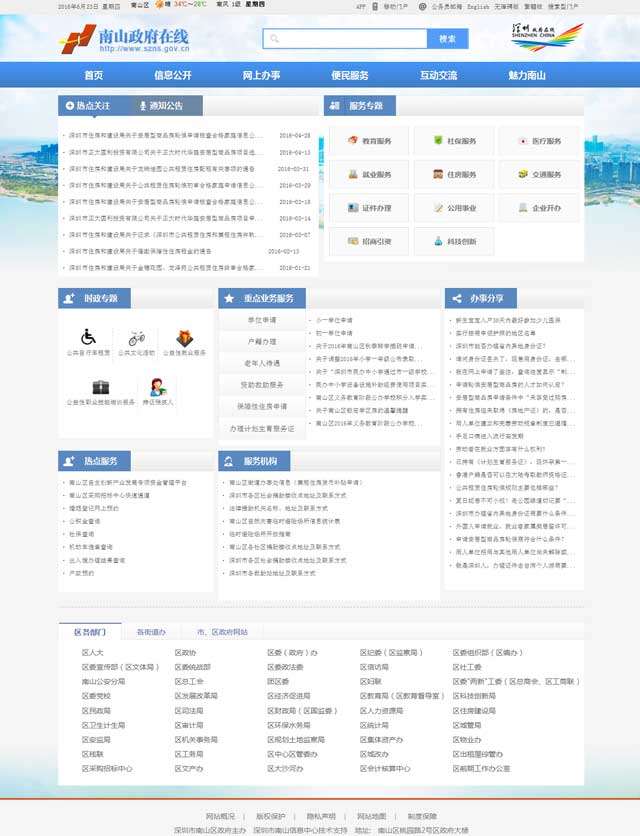Screen dimensions: 640x836
Task: Select the 学位申请 side tab
Action: click(x=262, y=320)
